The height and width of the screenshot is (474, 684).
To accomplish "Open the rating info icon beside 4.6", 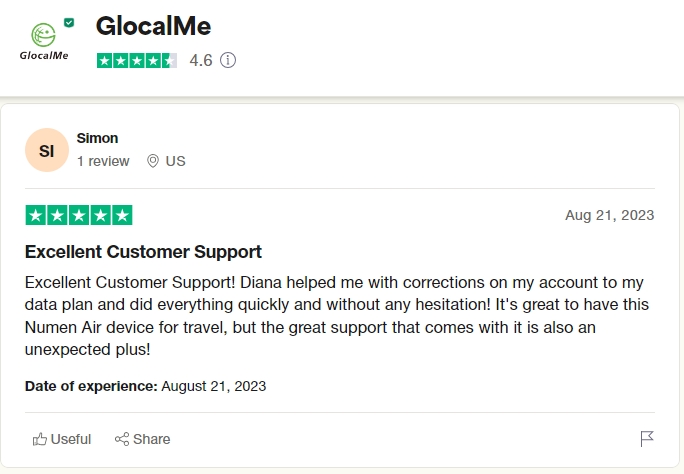I will point(228,60).
